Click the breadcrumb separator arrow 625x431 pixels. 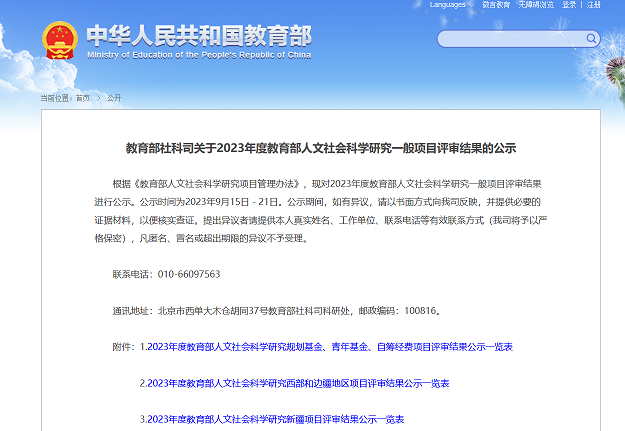pos(97,98)
